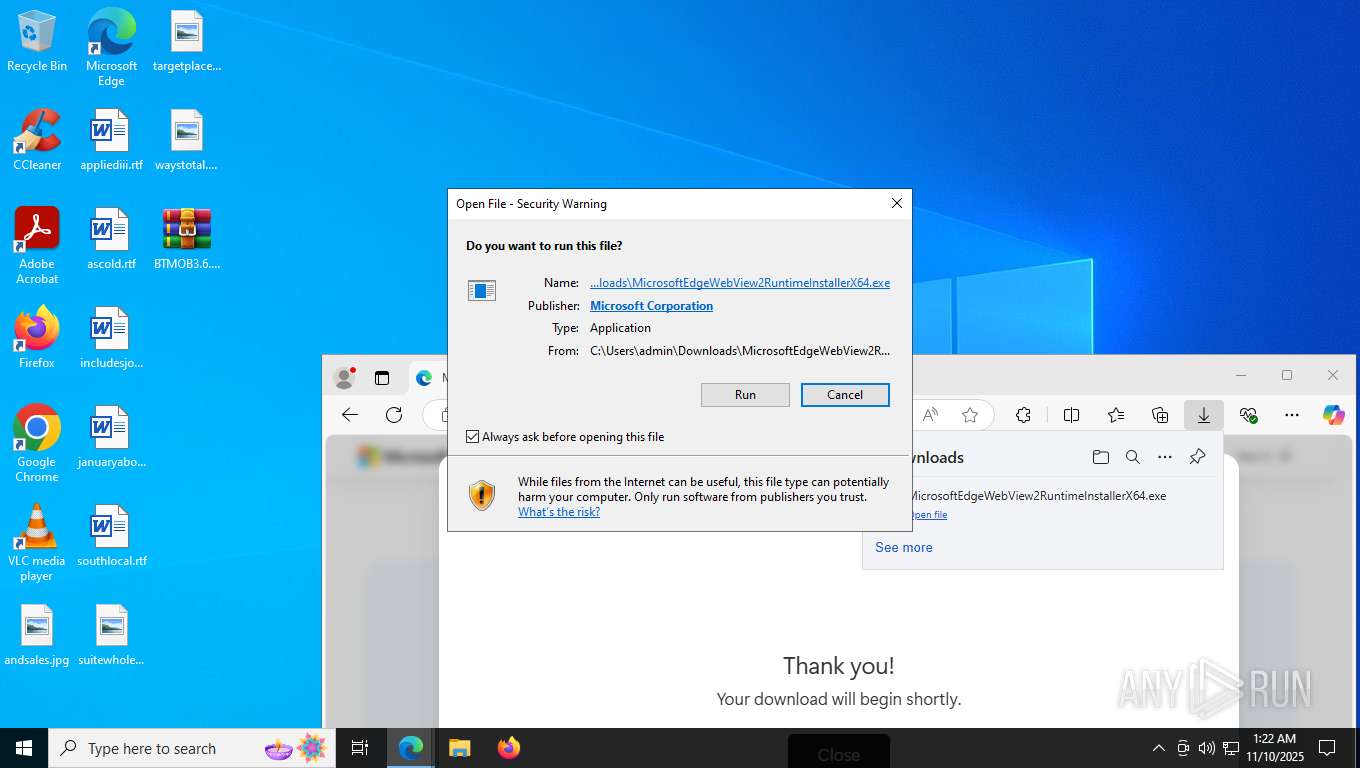
Task: Click See more in Downloads panel
Action: 904,547
